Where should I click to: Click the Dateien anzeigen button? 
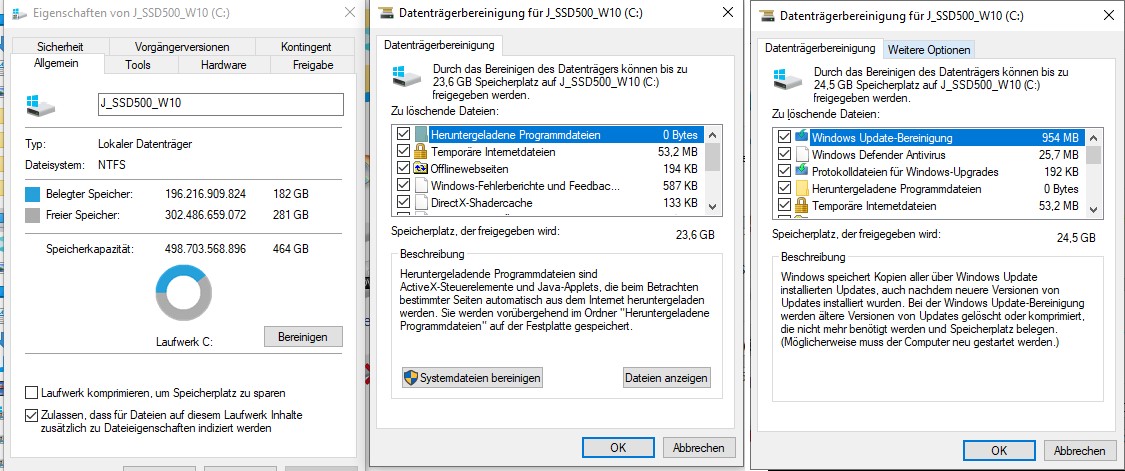667,378
